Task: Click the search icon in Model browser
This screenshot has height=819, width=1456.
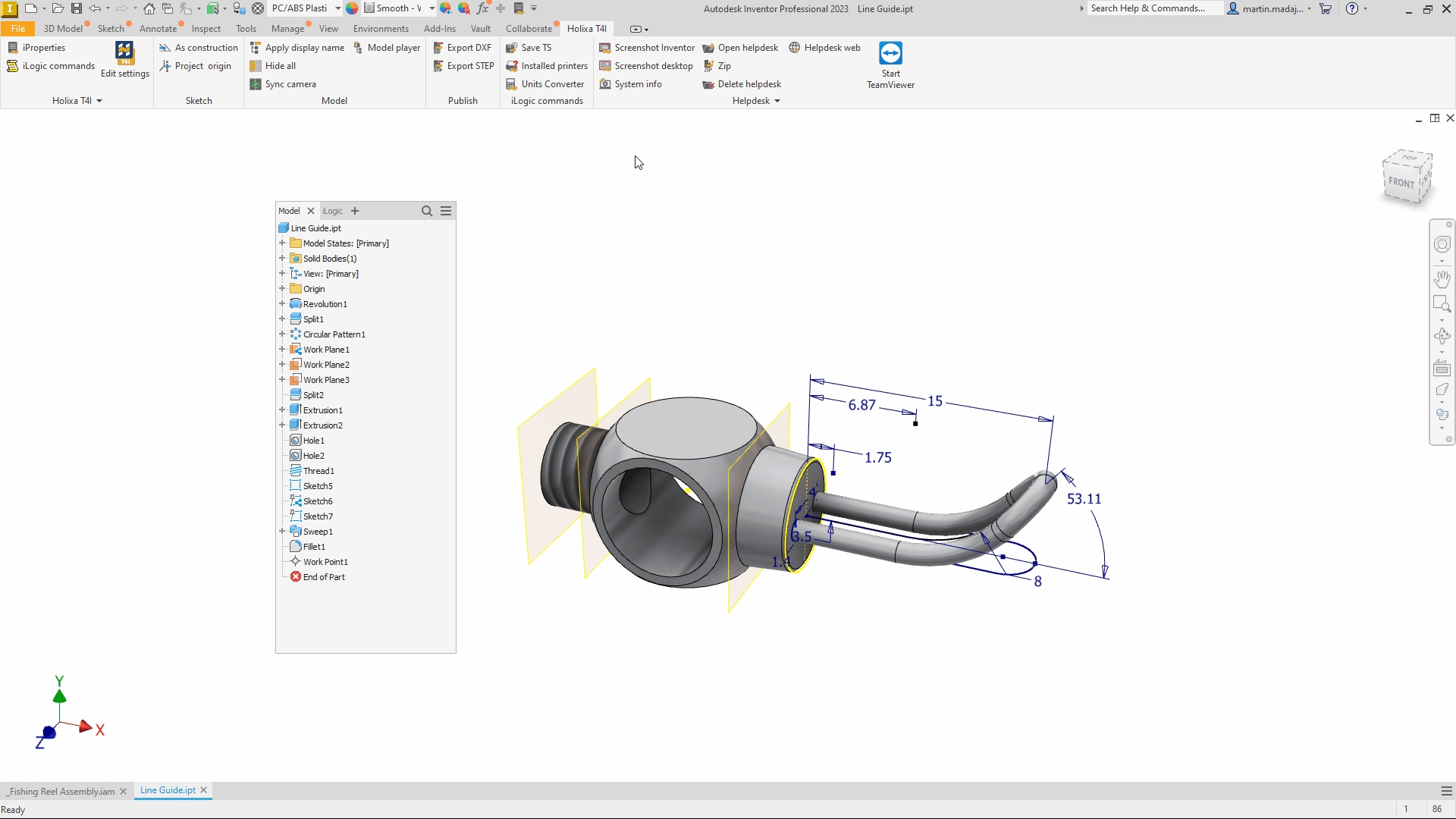Action: coord(427,211)
